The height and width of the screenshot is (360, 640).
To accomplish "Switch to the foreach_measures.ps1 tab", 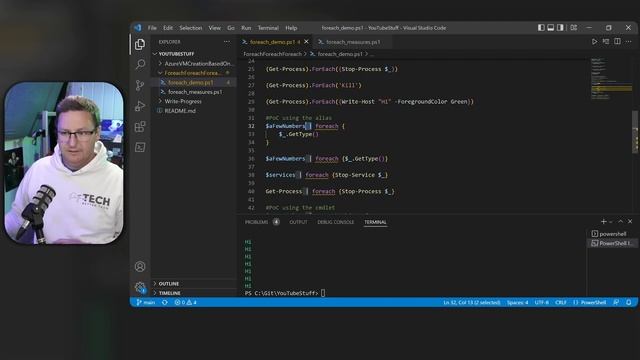I will click(352, 42).
